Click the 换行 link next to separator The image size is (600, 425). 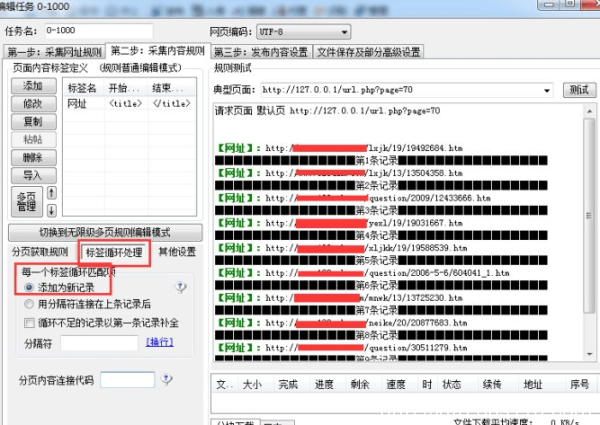point(159,342)
